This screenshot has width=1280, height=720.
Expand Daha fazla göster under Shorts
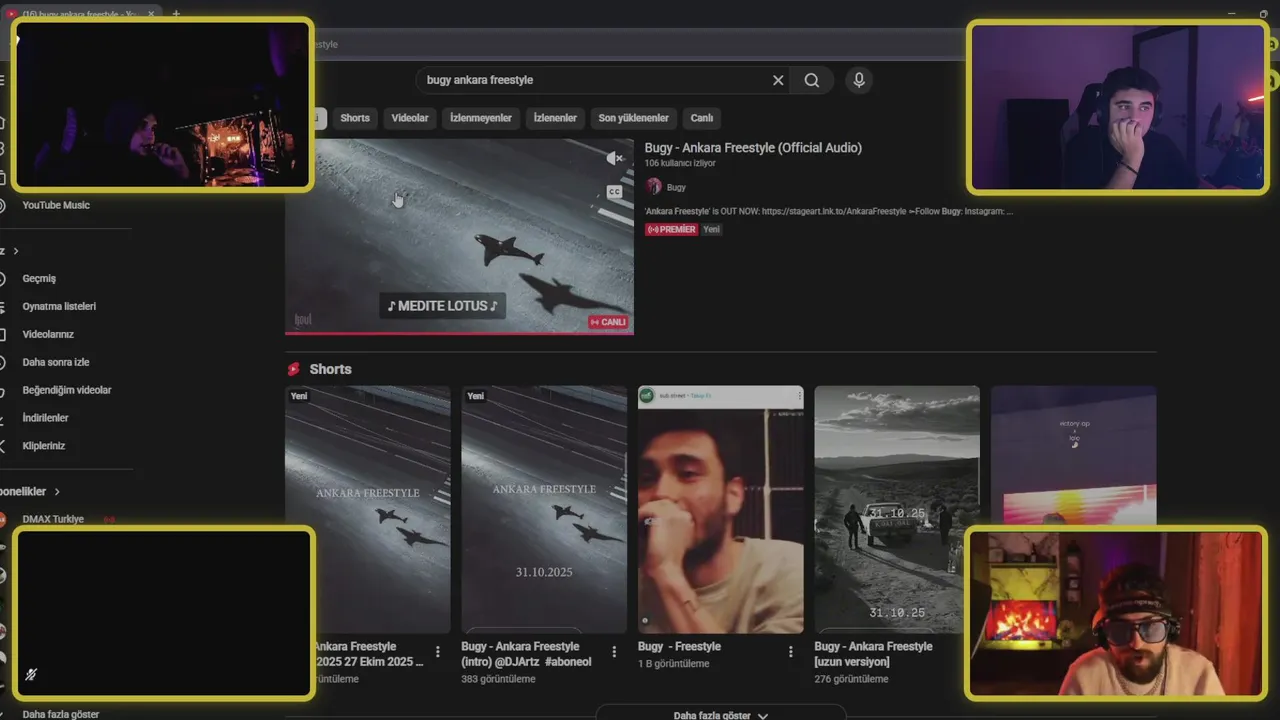721,715
